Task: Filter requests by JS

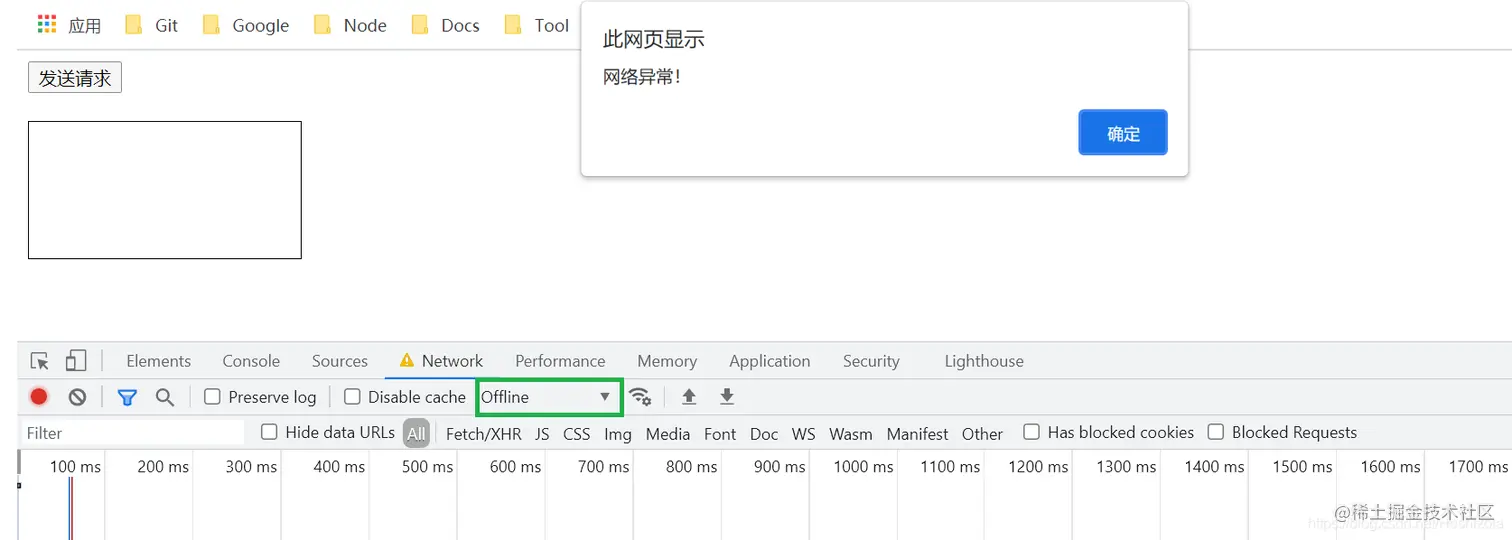Action: [542, 434]
